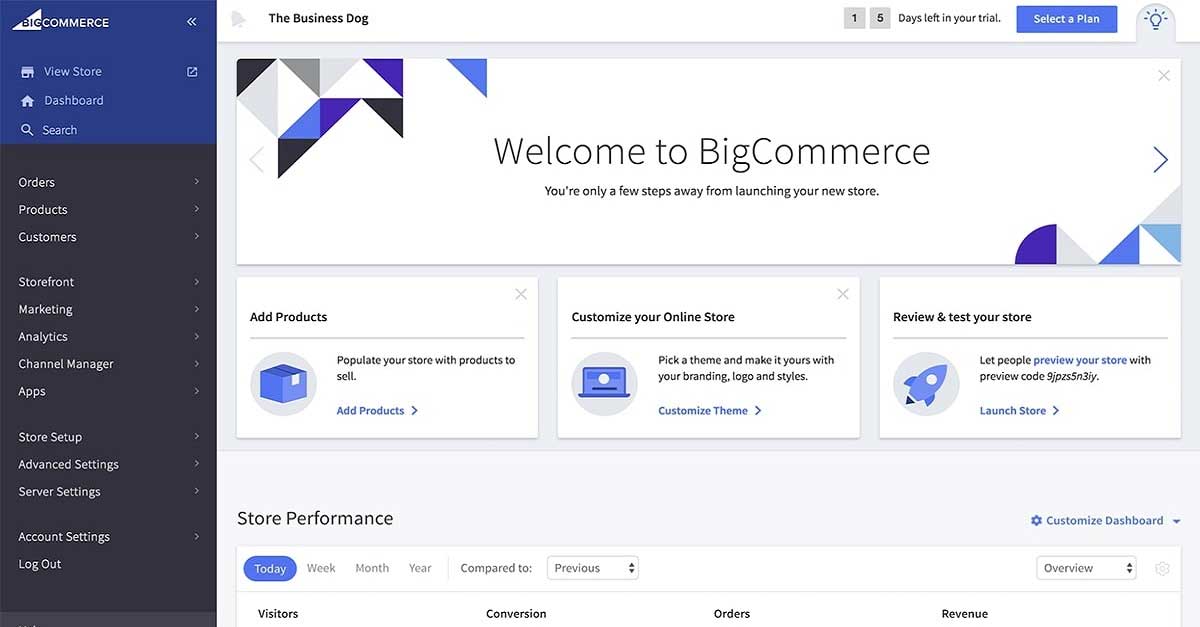Screen dimensions: 1200x627
Task: Click the Dashboard text in sidebar
Action: tap(74, 101)
